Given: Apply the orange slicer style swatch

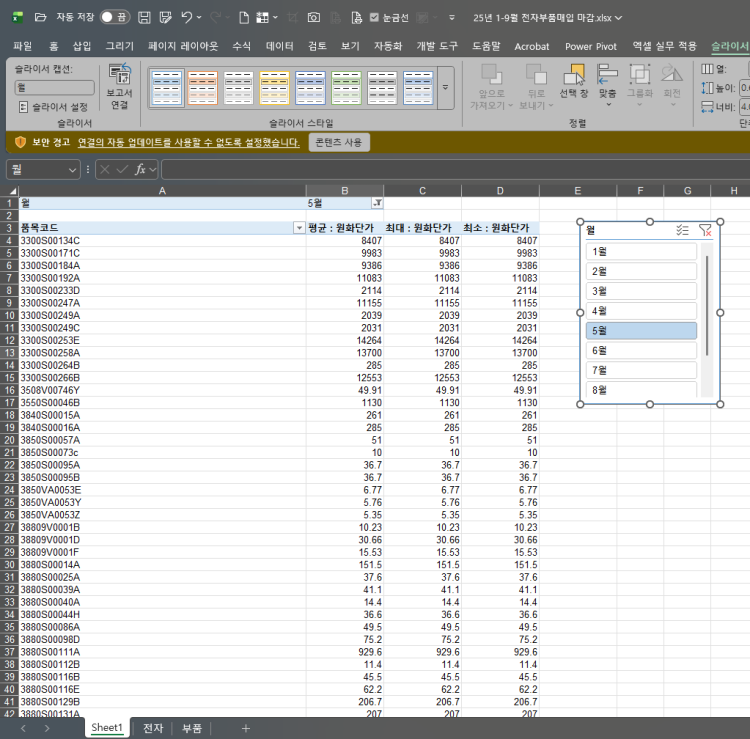Looking at the screenshot, I should pos(202,88).
